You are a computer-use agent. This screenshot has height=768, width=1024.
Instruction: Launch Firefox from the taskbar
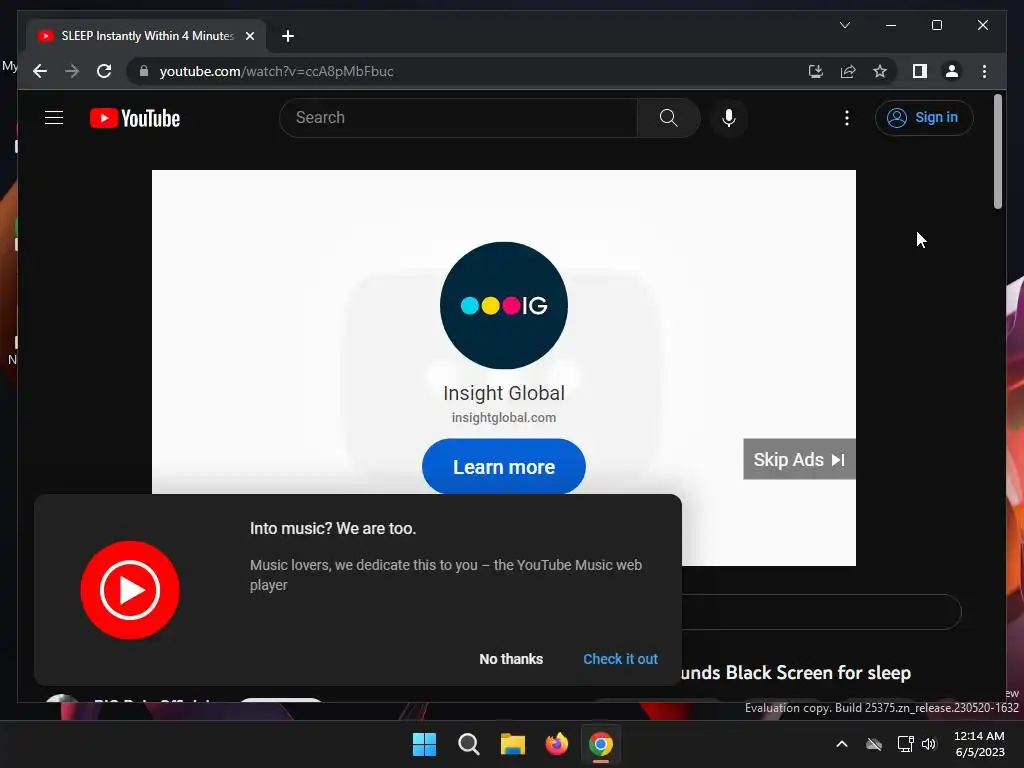pos(556,744)
